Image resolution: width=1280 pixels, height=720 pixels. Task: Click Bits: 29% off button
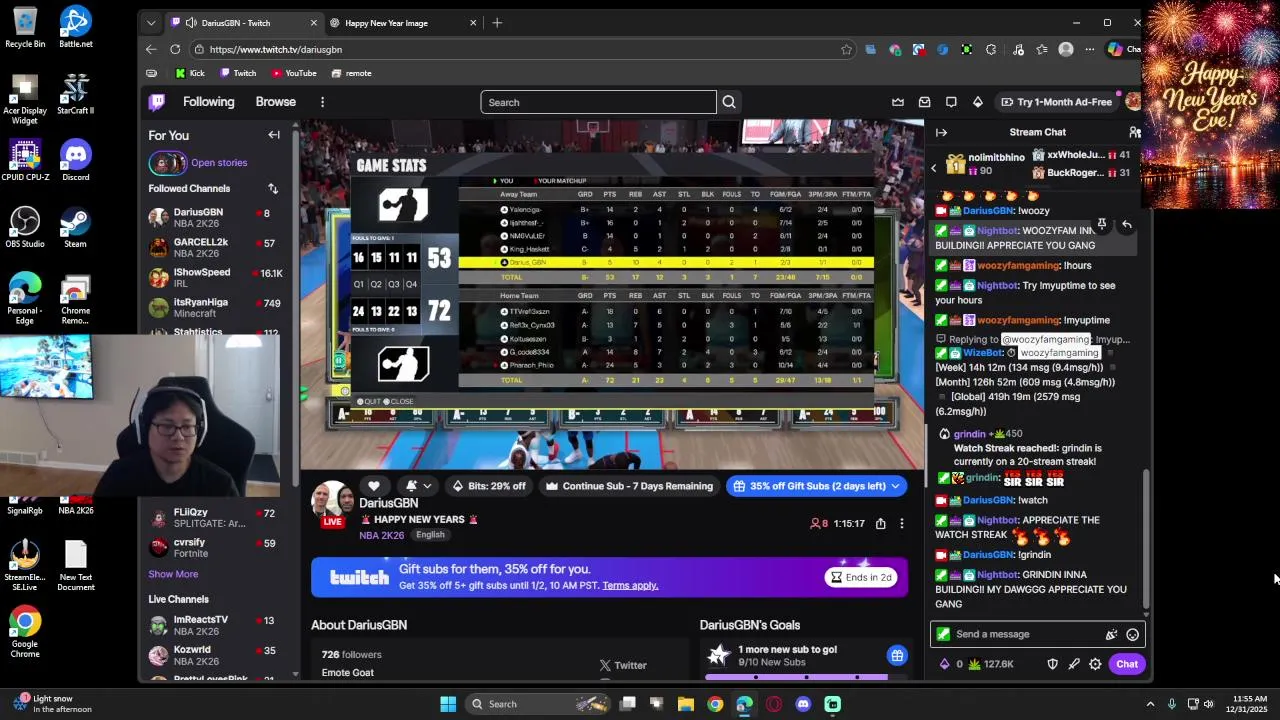tap(489, 486)
